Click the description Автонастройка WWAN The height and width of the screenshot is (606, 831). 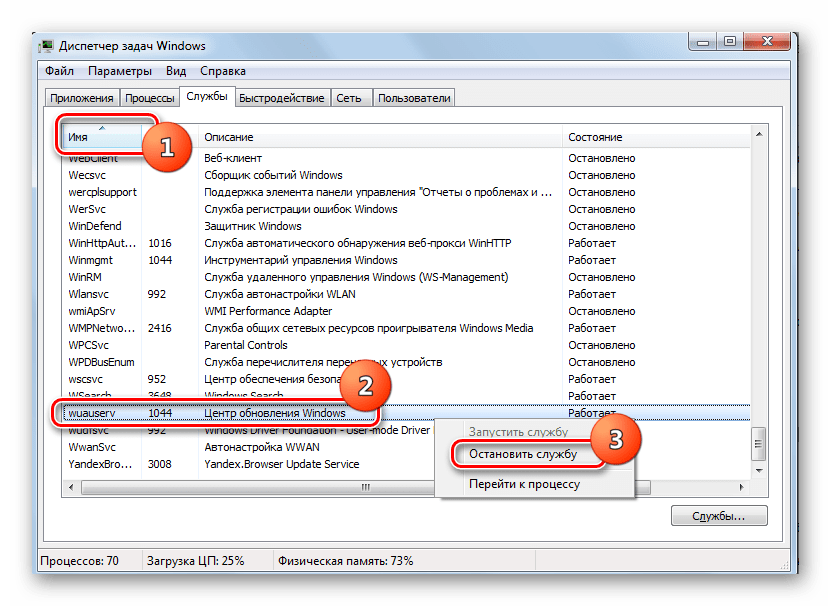click(x=262, y=447)
